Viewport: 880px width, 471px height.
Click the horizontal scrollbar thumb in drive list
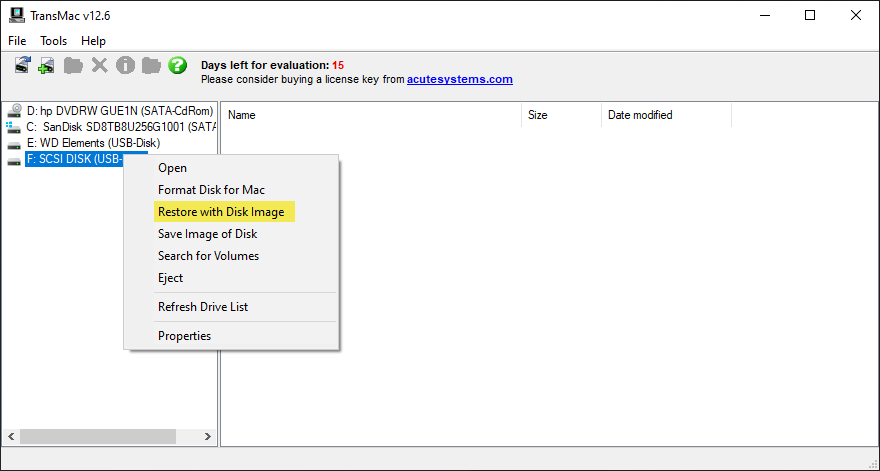point(98,436)
